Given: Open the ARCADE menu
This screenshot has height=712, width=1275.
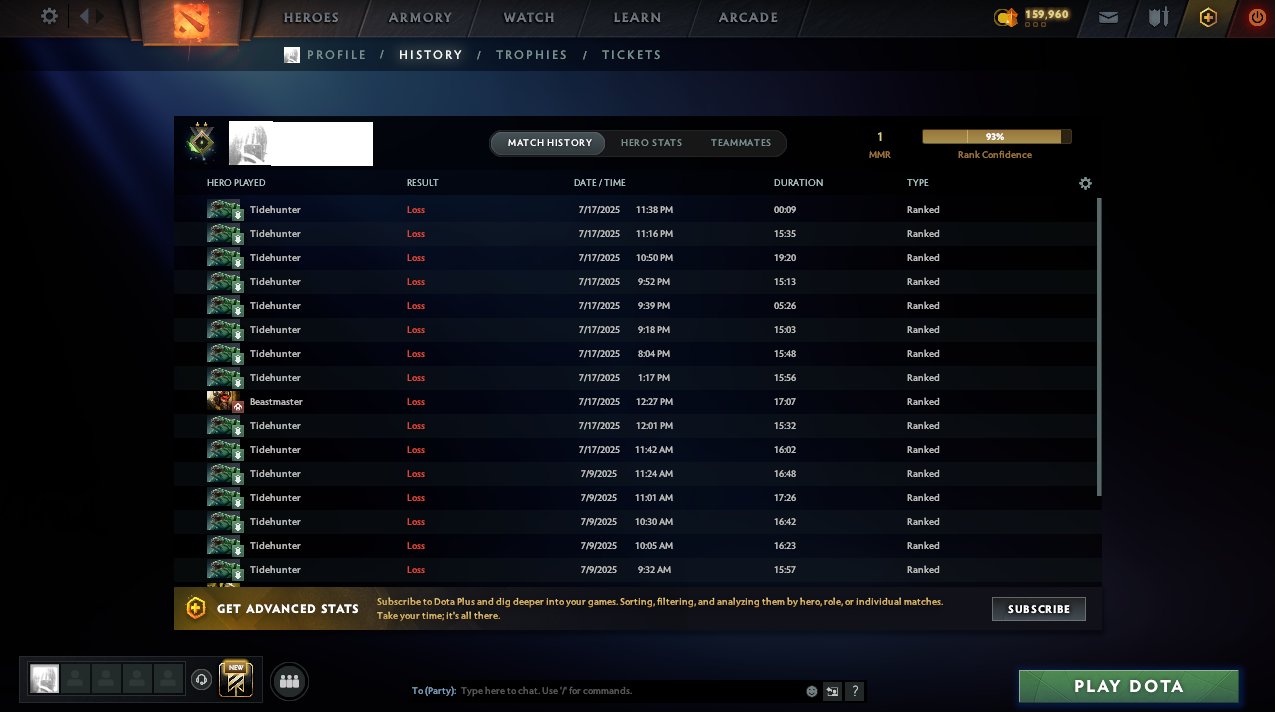Looking at the screenshot, I should pos(748,17).
